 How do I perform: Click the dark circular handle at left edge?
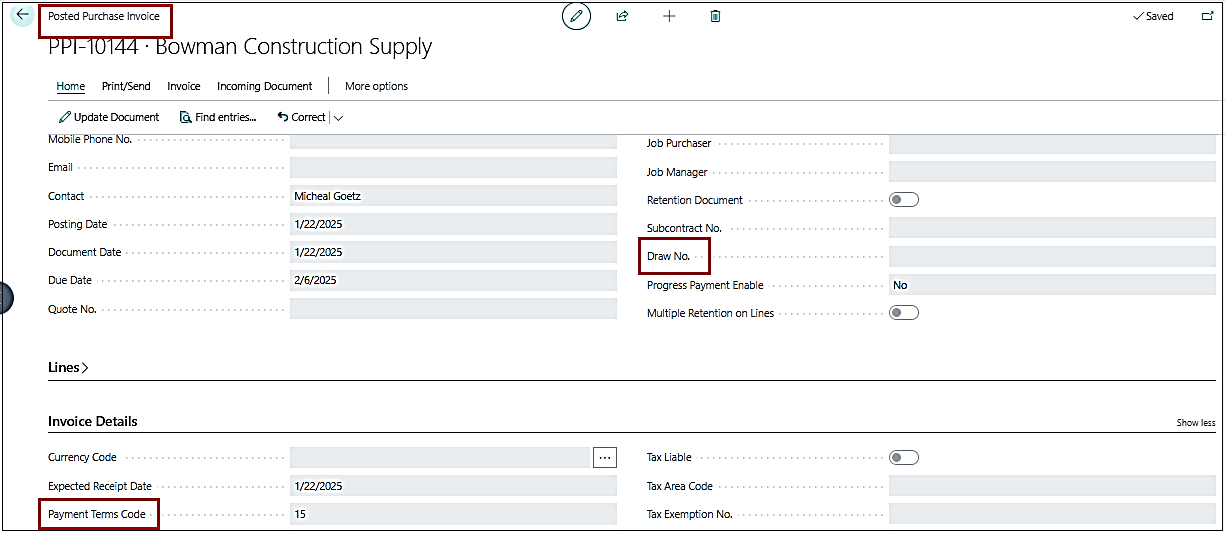pos(5,297)
